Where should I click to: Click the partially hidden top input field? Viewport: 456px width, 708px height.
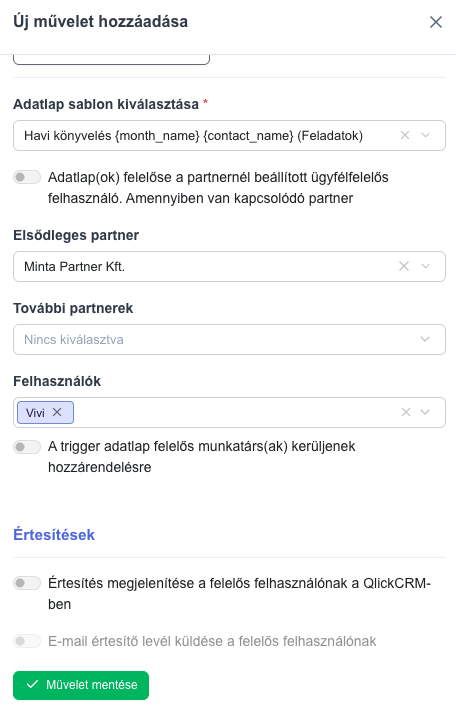click(x=112, y=60)
